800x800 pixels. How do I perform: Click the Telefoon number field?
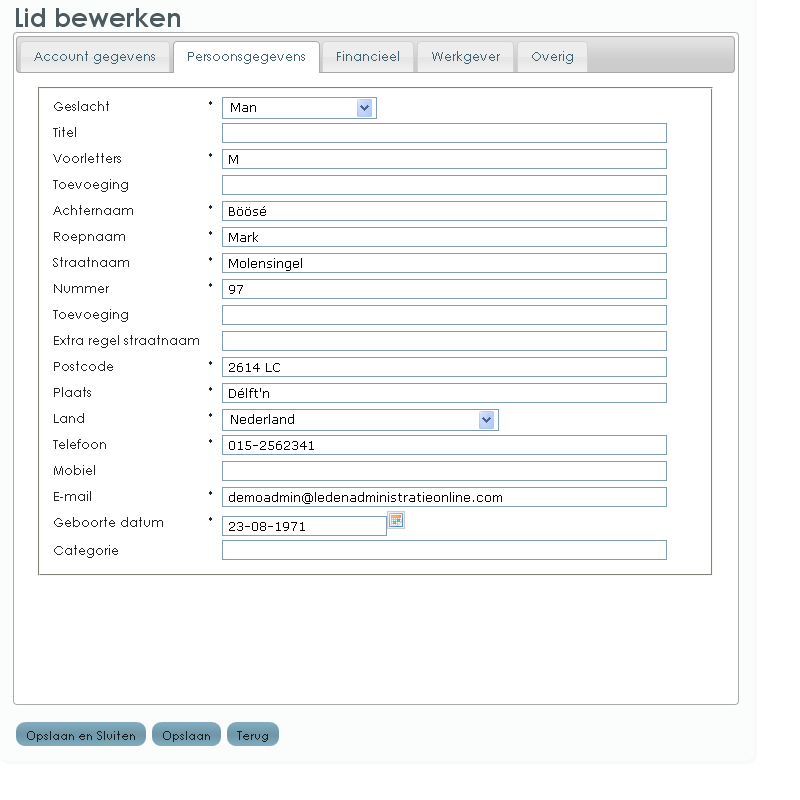pos(443,445)
